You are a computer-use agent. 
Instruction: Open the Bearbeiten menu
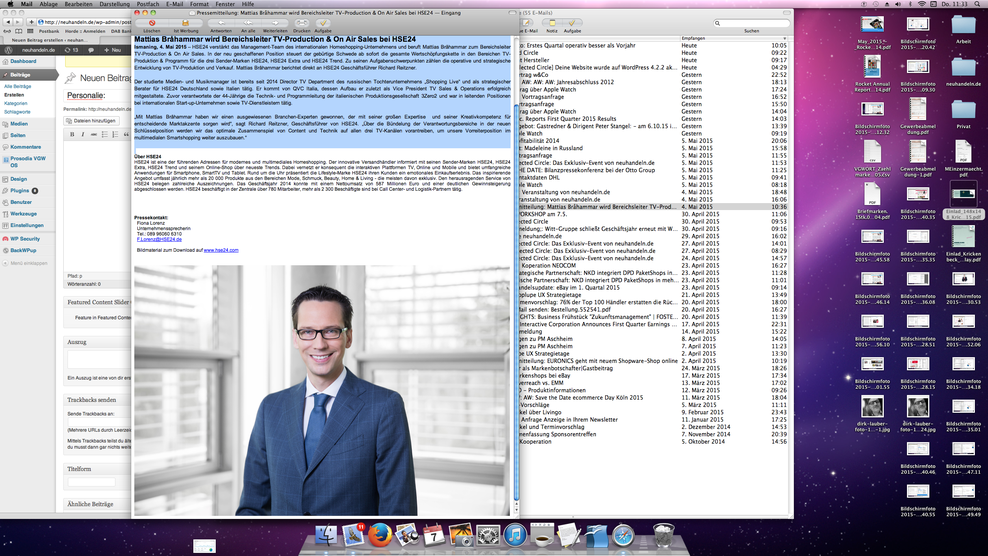click(78, 4)
